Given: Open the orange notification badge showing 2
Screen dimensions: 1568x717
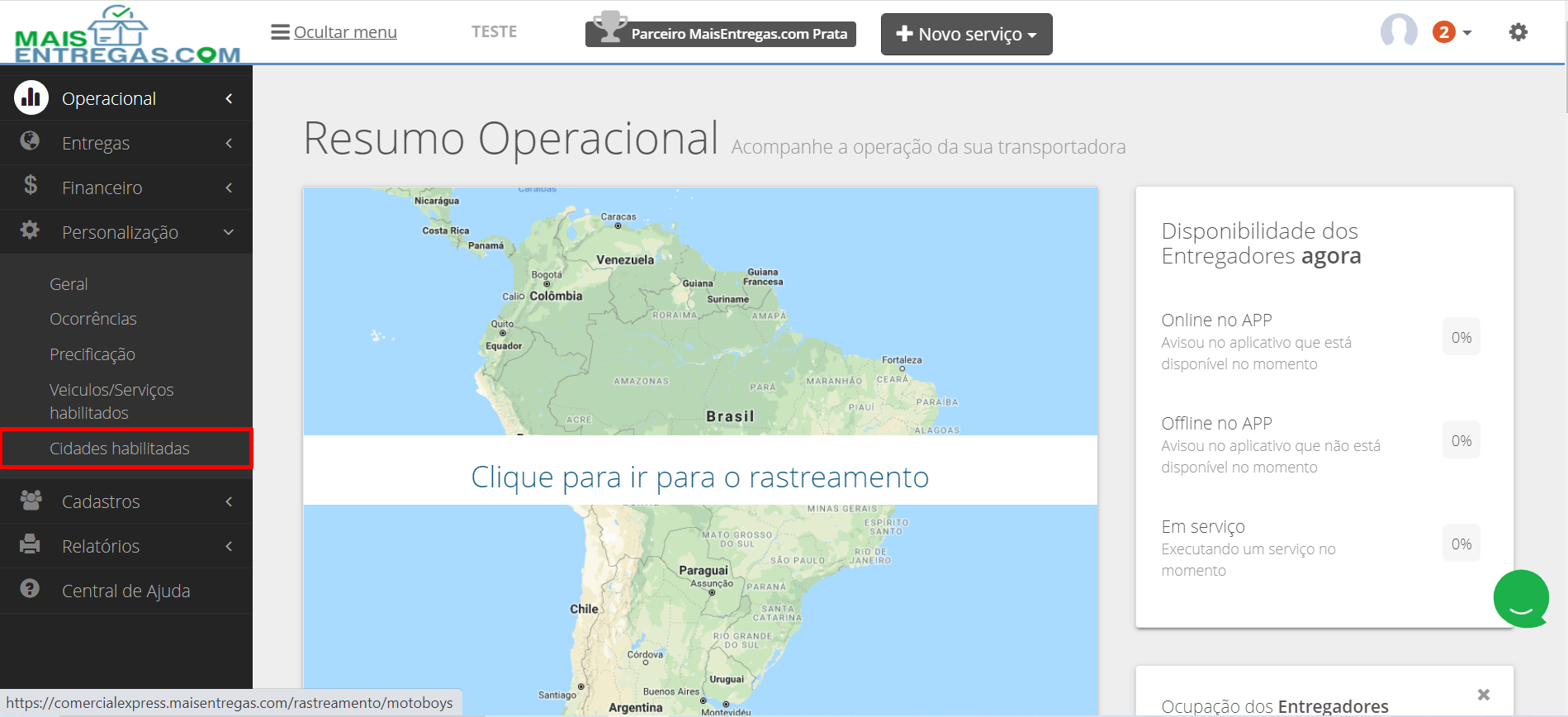Looking at the screenshot, I should tap(1443, 32).
